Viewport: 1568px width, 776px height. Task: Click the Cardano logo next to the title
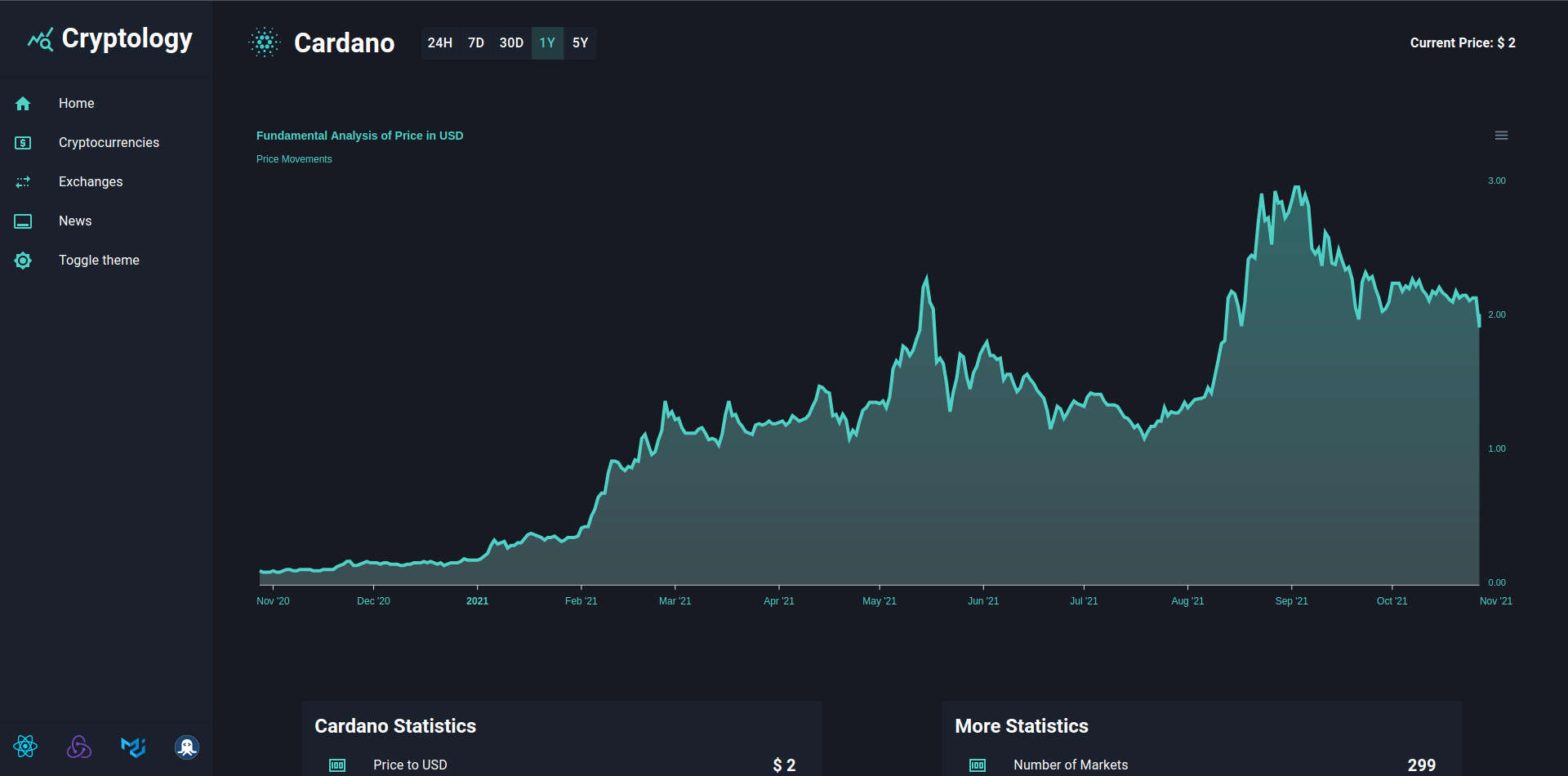click(x=263, y=42)
